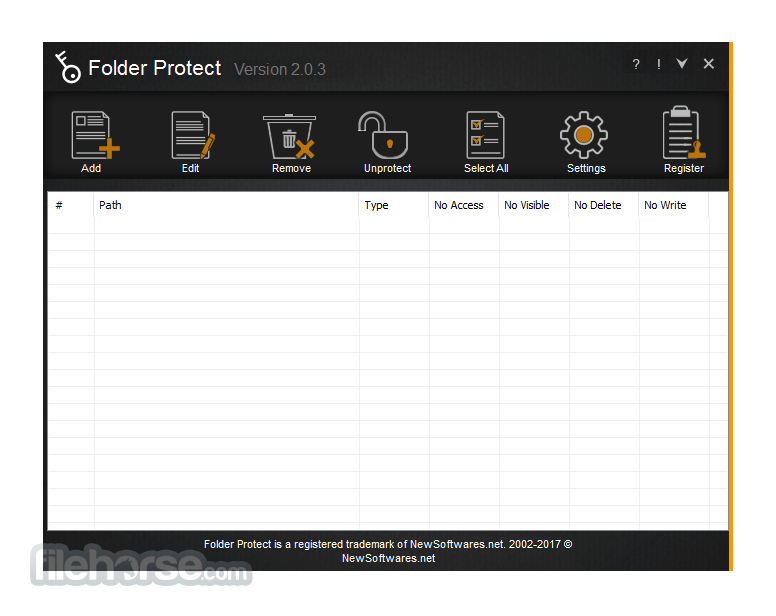Open the Edit item tool

(x=193, y=135)
